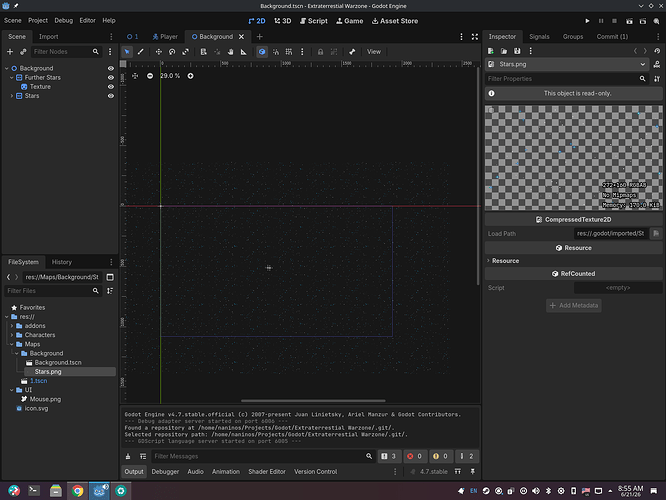Expand the Characters folder
Image resolution: width=666 pixels, height=500 pixels.
pyautogui.click(x=12, y=335)
